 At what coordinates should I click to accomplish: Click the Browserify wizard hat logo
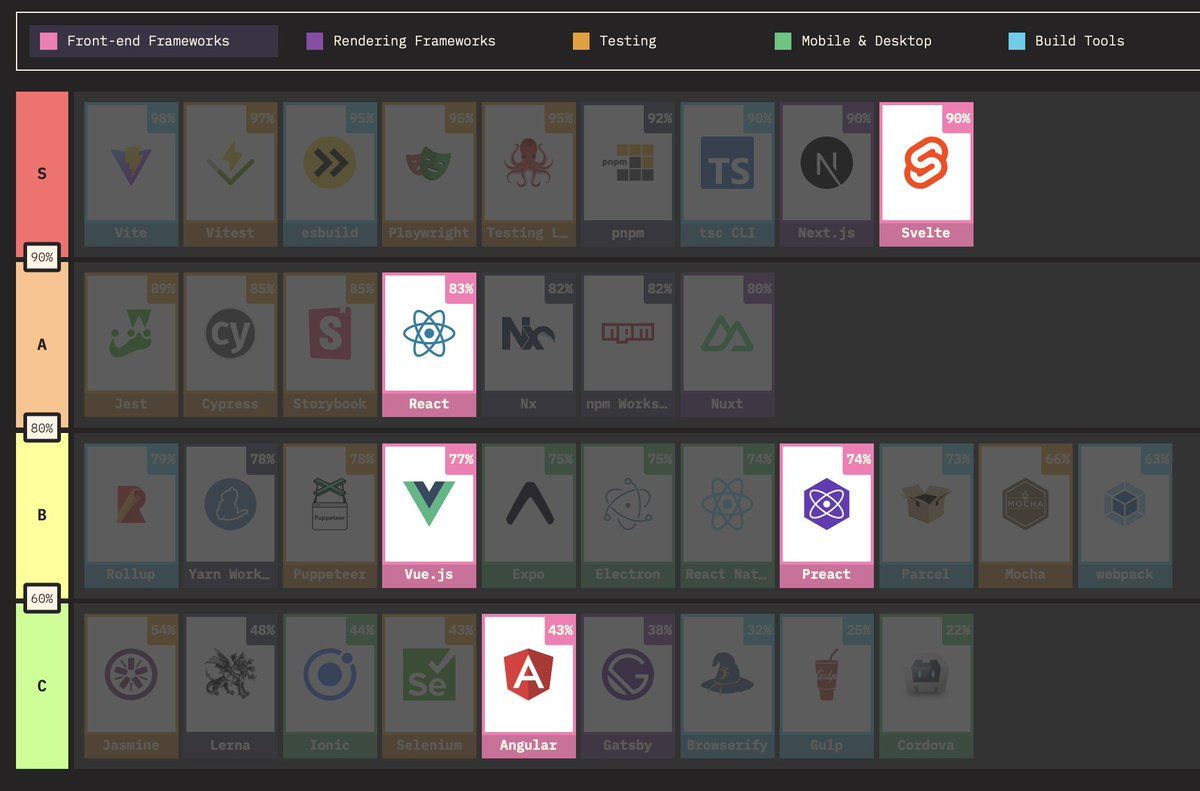coord(727,675)
